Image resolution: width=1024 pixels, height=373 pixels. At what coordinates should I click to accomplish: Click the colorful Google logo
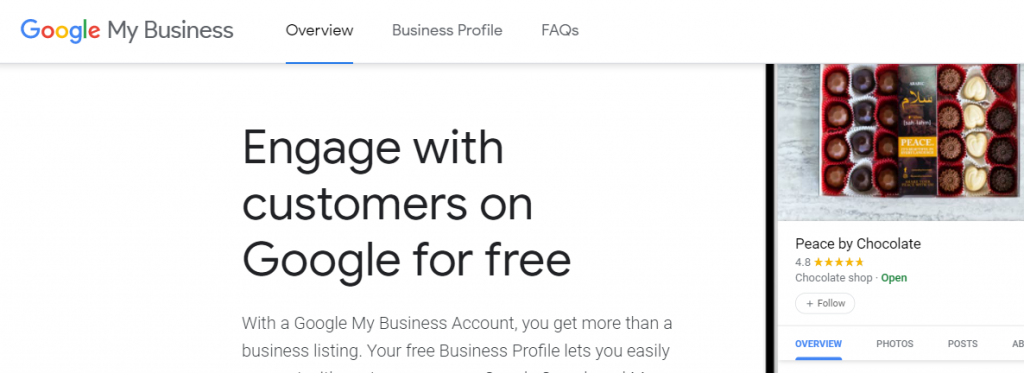tap(60, 30)
